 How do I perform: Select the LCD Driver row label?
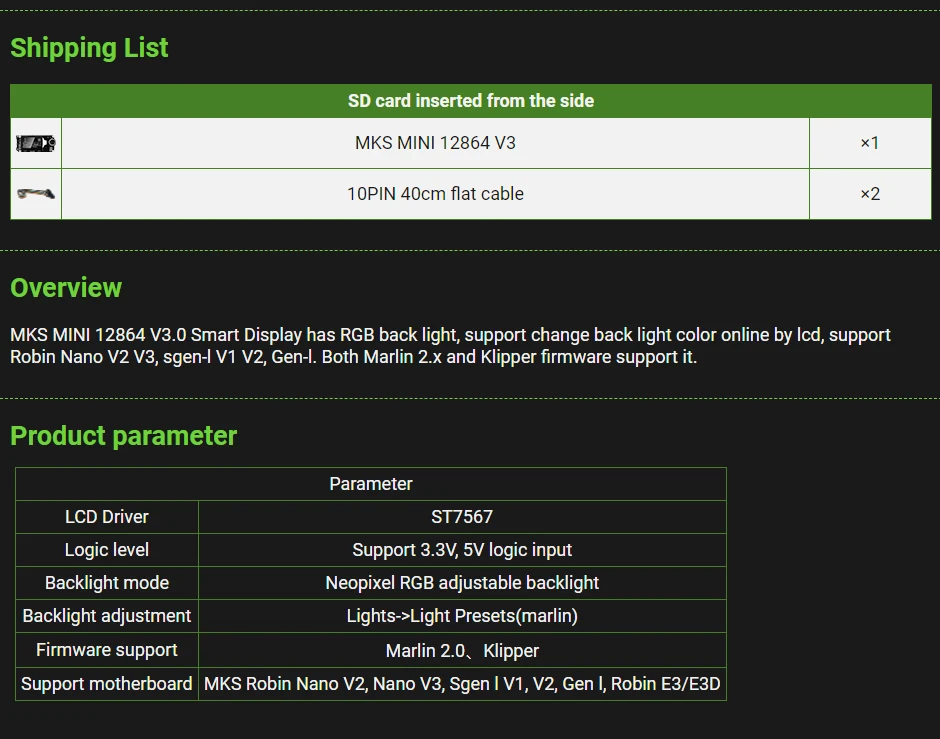pyautogui.click(x=107, y=517)
